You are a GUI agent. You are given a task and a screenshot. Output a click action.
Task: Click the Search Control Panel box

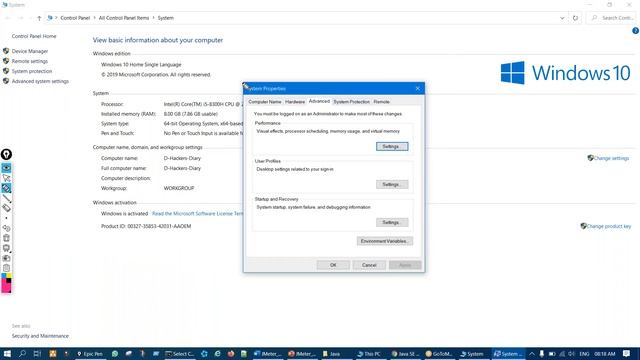611,18
